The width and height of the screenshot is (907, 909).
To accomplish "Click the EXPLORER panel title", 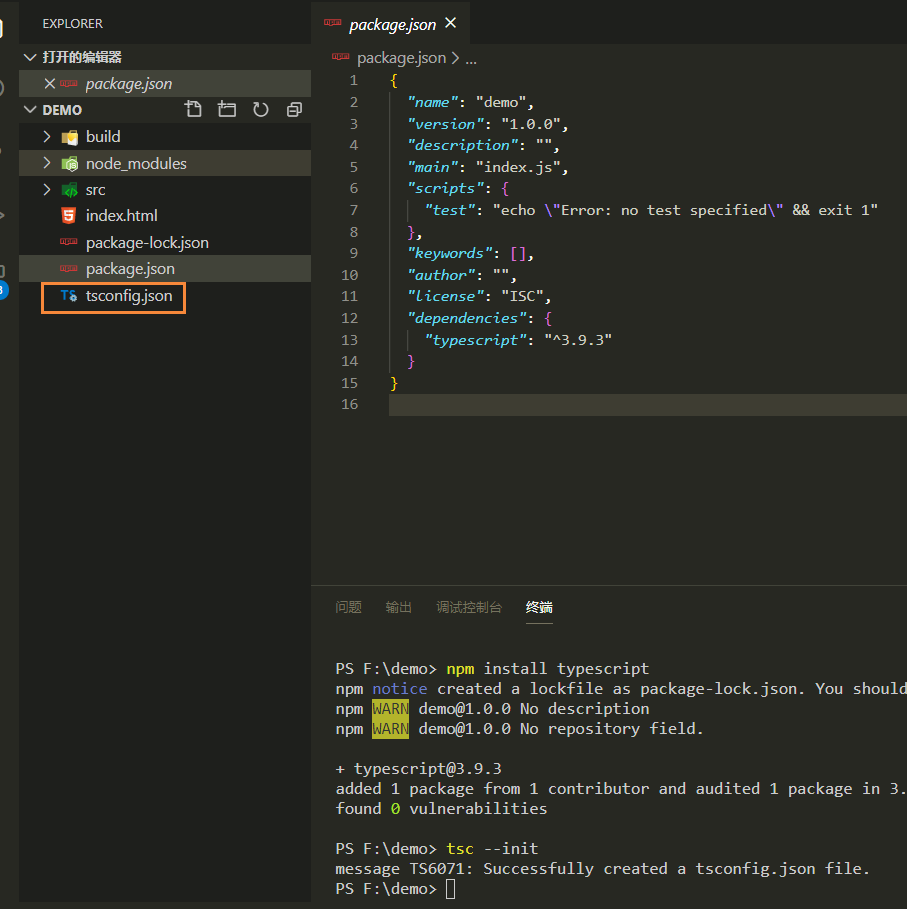I will pos(72,24).
